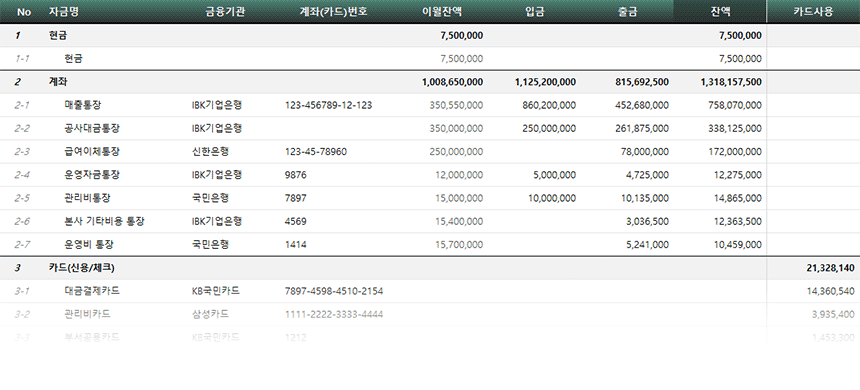The image size is (860, 390).
Task: Select the 급여이체통장 row
Action: 430,152
